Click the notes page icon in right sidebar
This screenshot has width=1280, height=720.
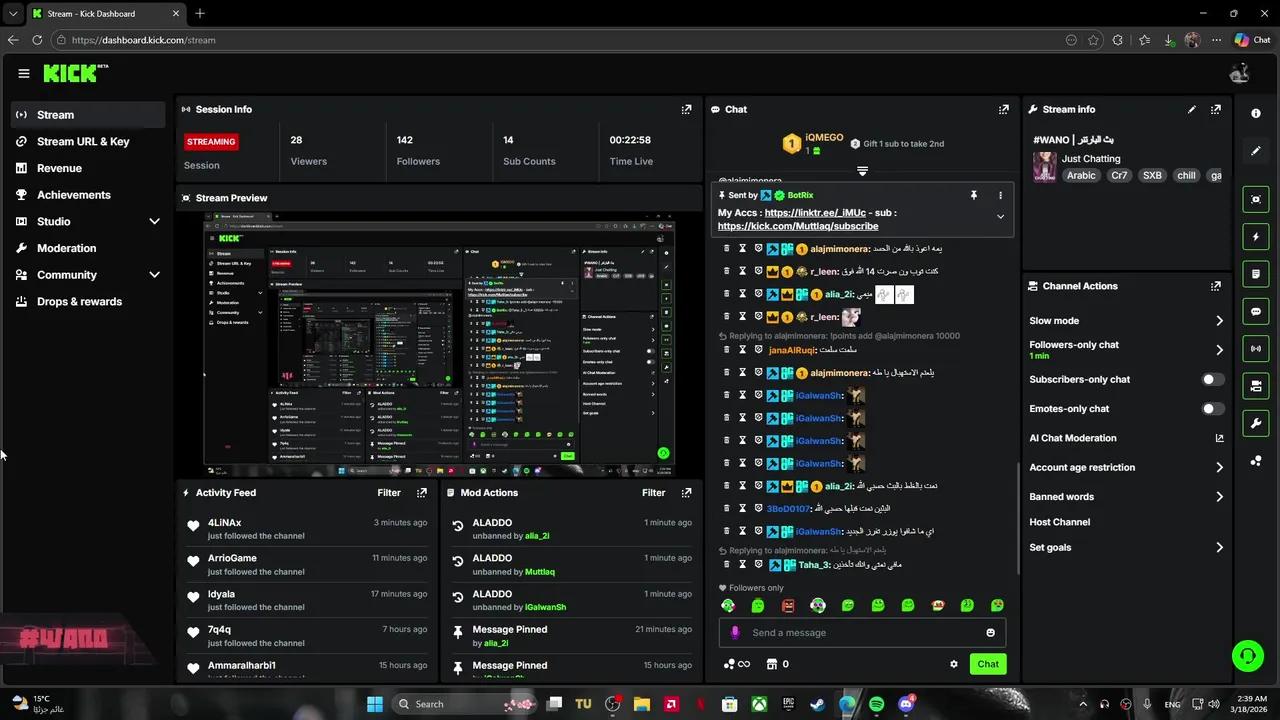point(1256,274)
